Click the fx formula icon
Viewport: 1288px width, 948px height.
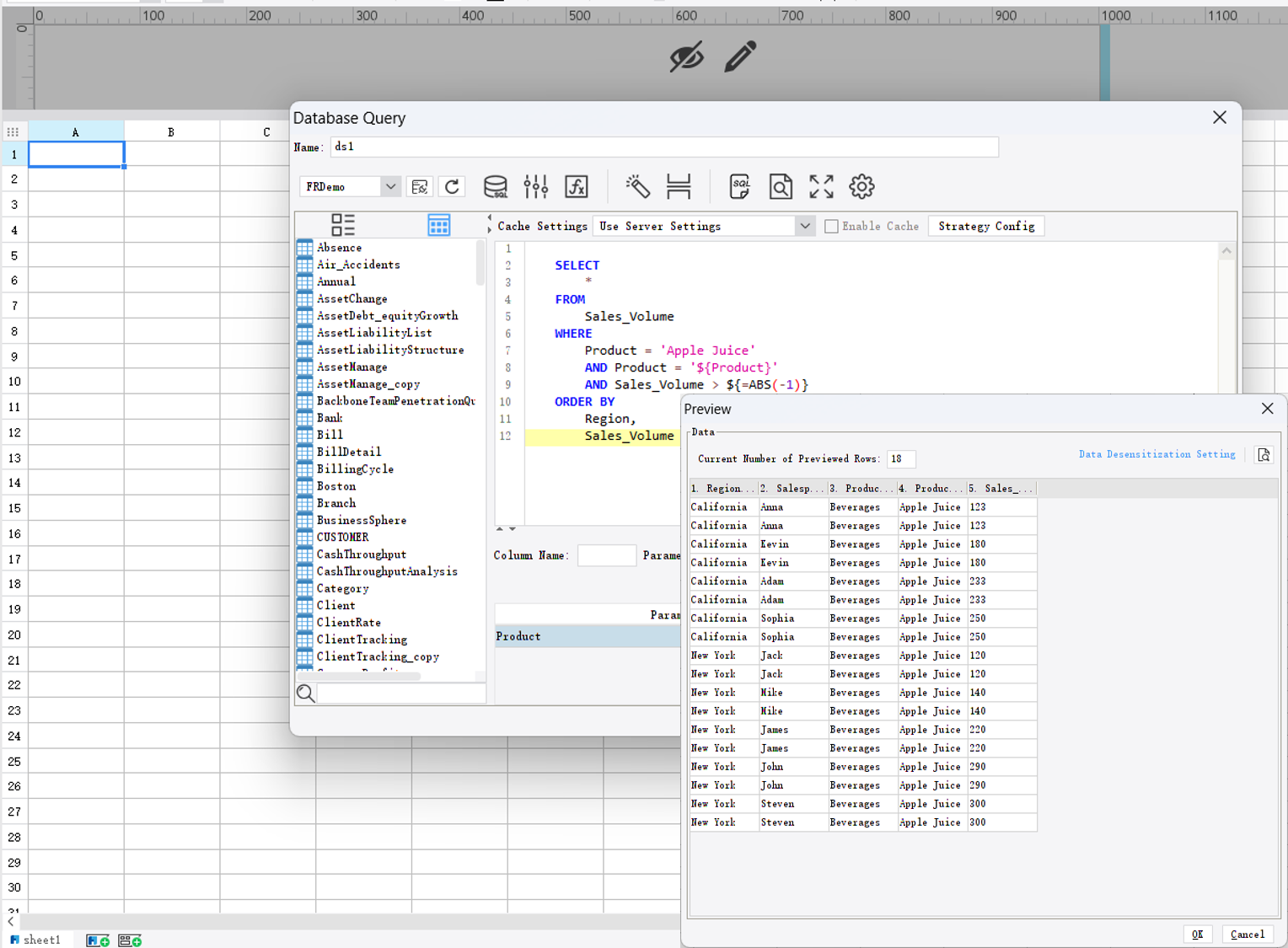pyautogui.click(x=577, y=186)
